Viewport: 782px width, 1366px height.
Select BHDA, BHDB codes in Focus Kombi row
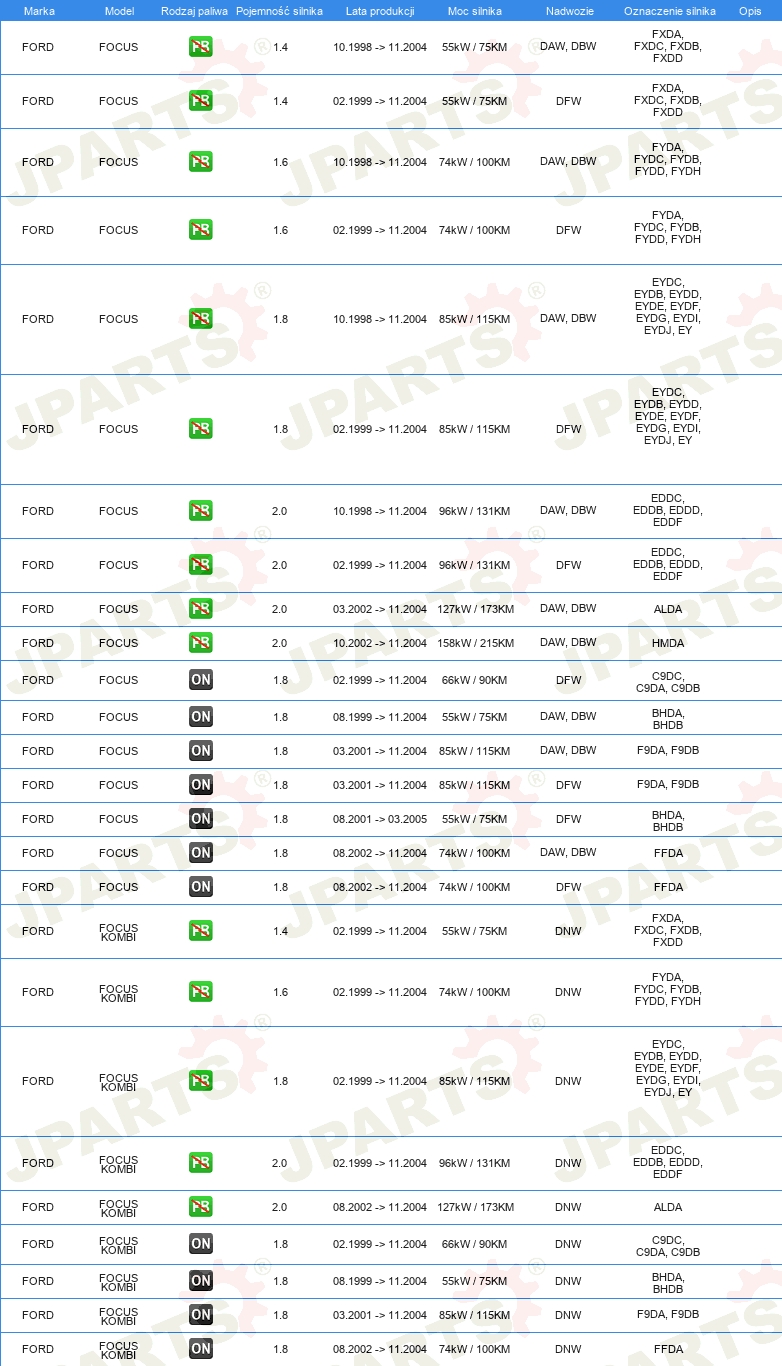[668, 1282]
